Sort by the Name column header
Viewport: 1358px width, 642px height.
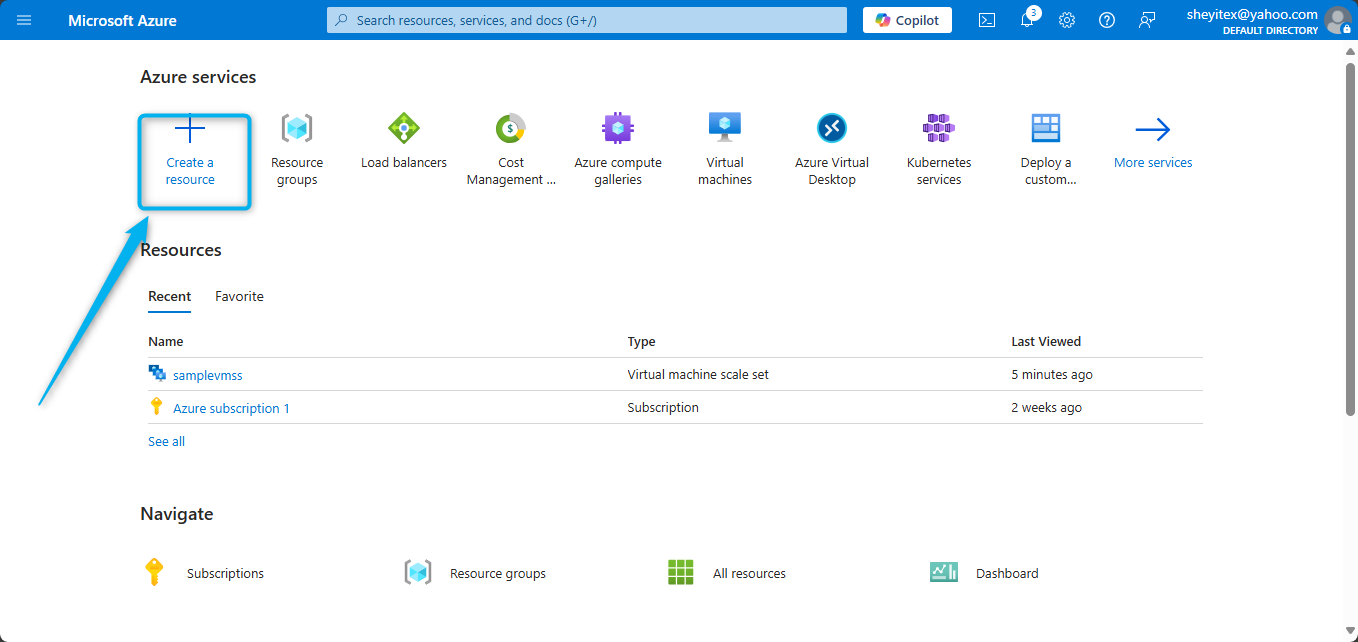(166, 341)
